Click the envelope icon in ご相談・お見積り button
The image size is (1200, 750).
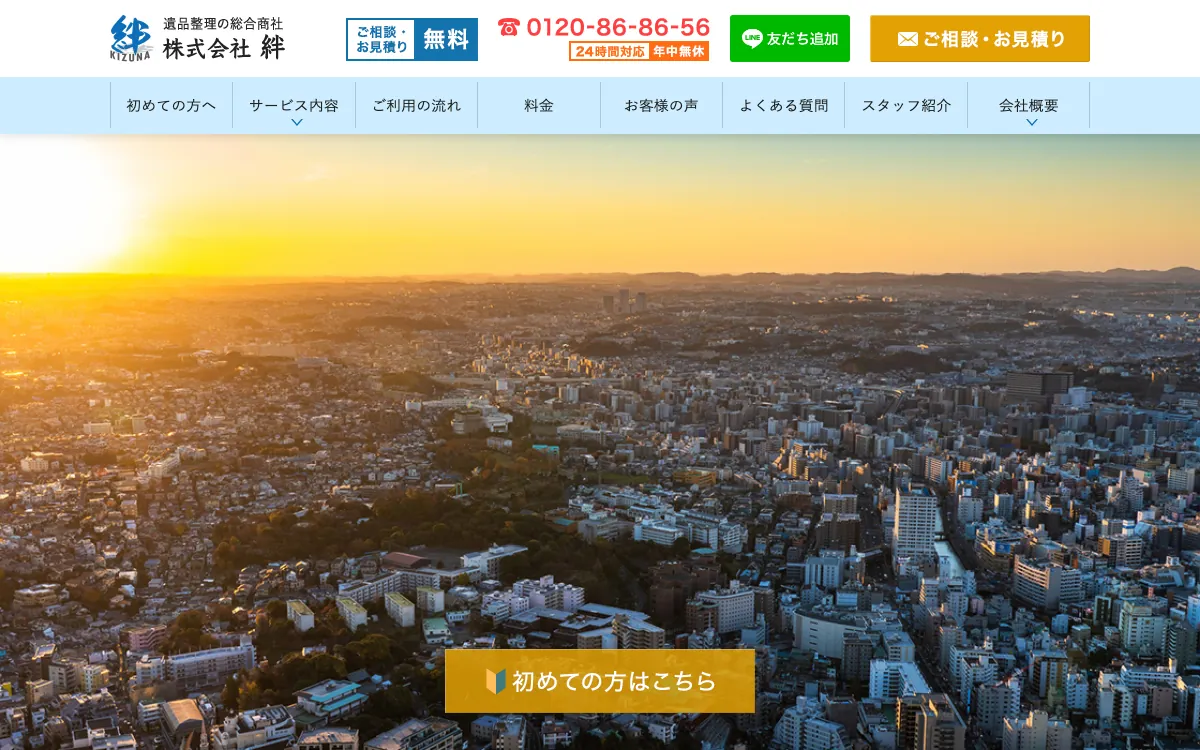907,39
